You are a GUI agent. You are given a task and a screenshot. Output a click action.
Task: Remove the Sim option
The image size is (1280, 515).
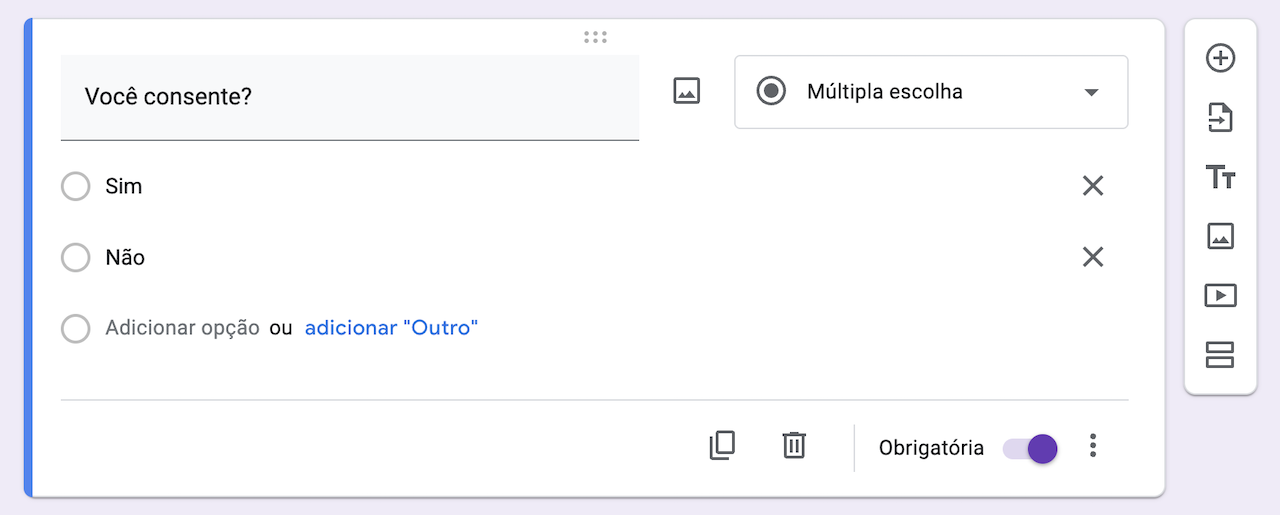coord(1093,186)
